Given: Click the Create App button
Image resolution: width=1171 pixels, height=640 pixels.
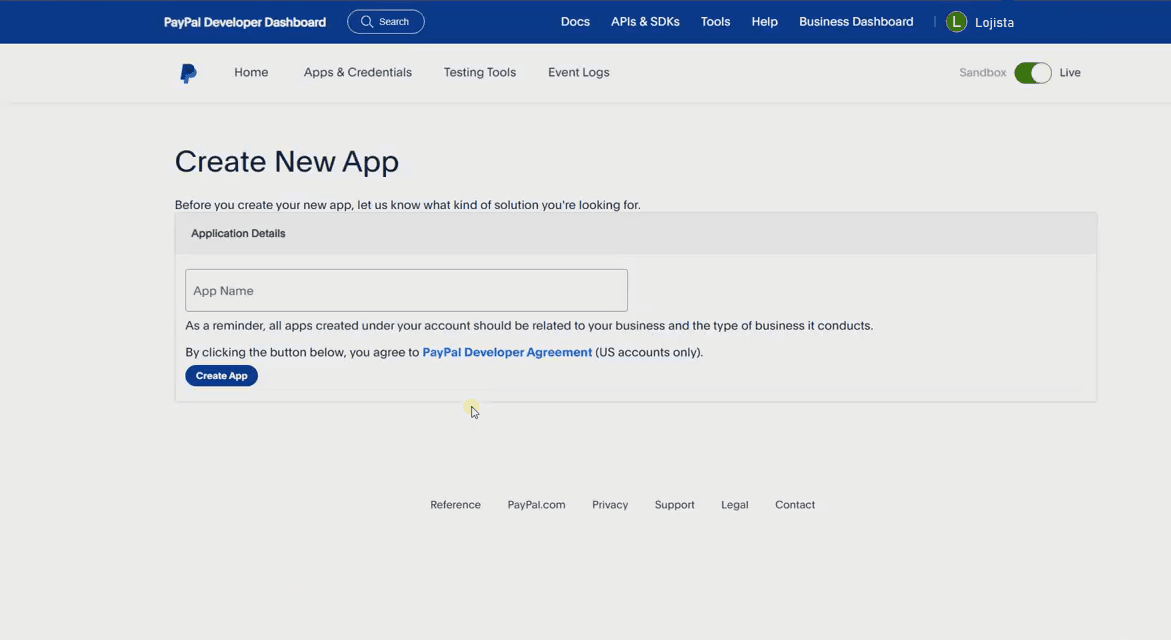Looking at the screenshot, I should pos(222,376).
